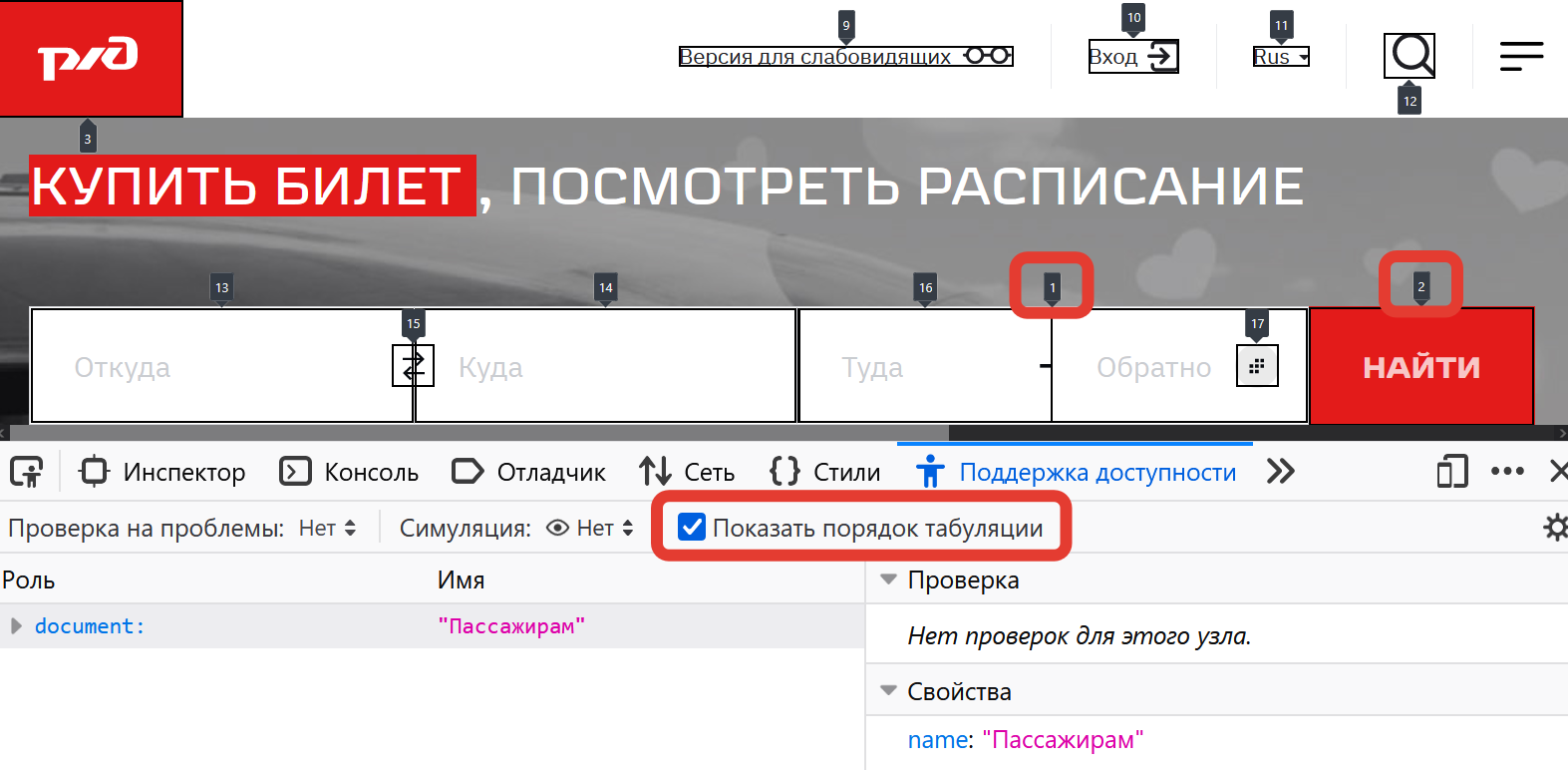This screenshot has width=1568, height=770.
Task: Collapse the 'Проверка' section
Action: (889, 579)
